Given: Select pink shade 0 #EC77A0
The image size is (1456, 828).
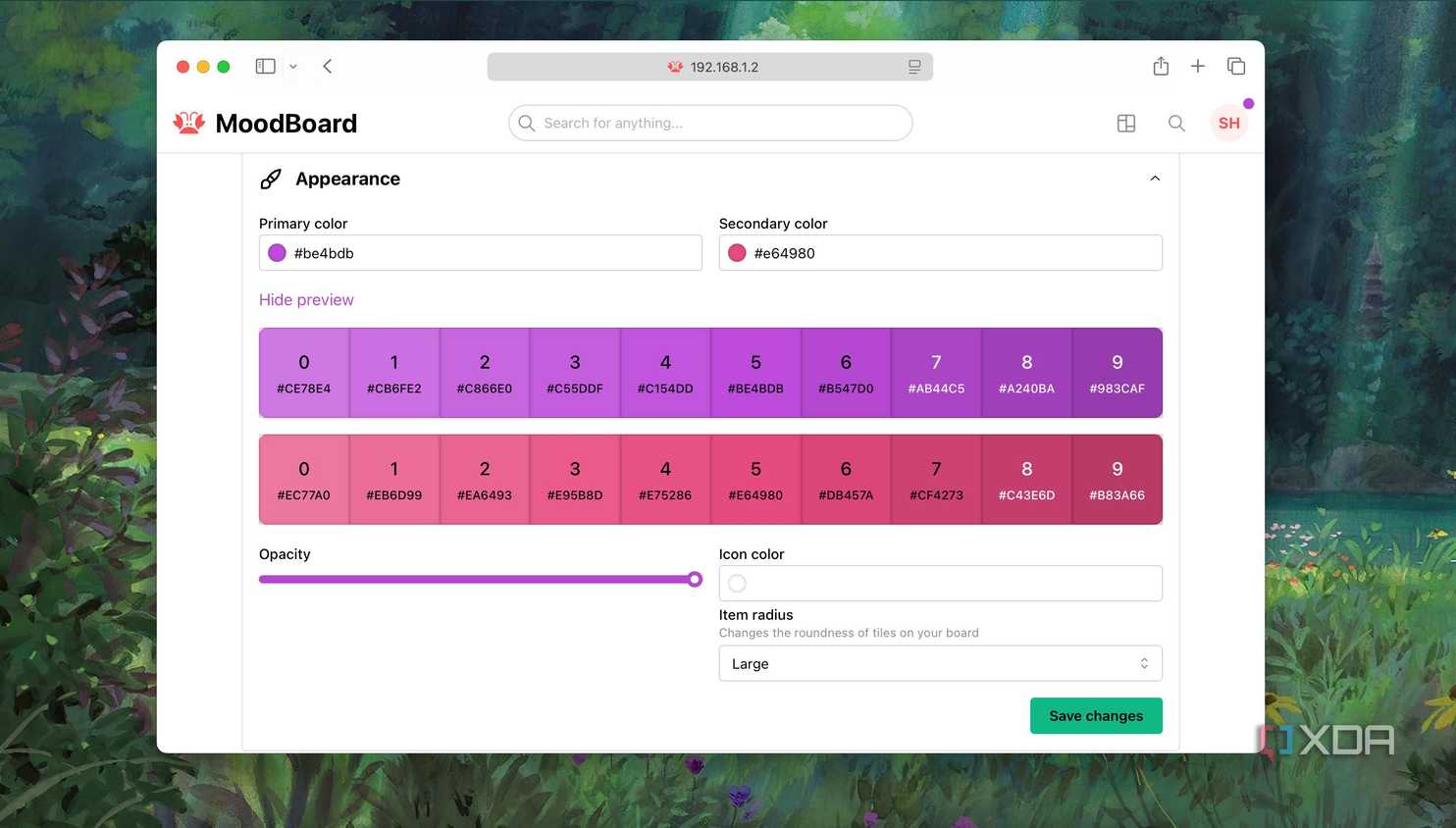Looking at the screenshot, I should (304, 480).
